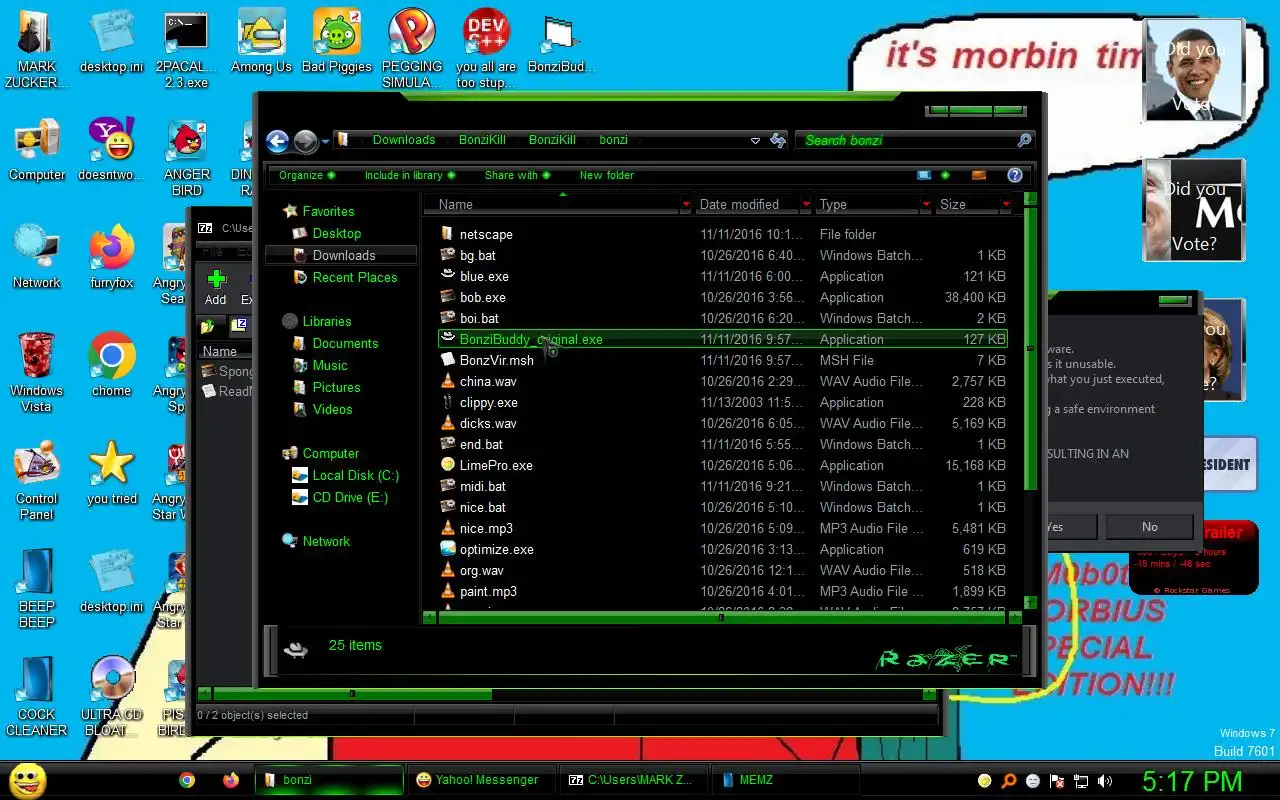The image size is (1280, 800).
Task: Open Action Center flag tray icon
Action: tap(1057, 781)
